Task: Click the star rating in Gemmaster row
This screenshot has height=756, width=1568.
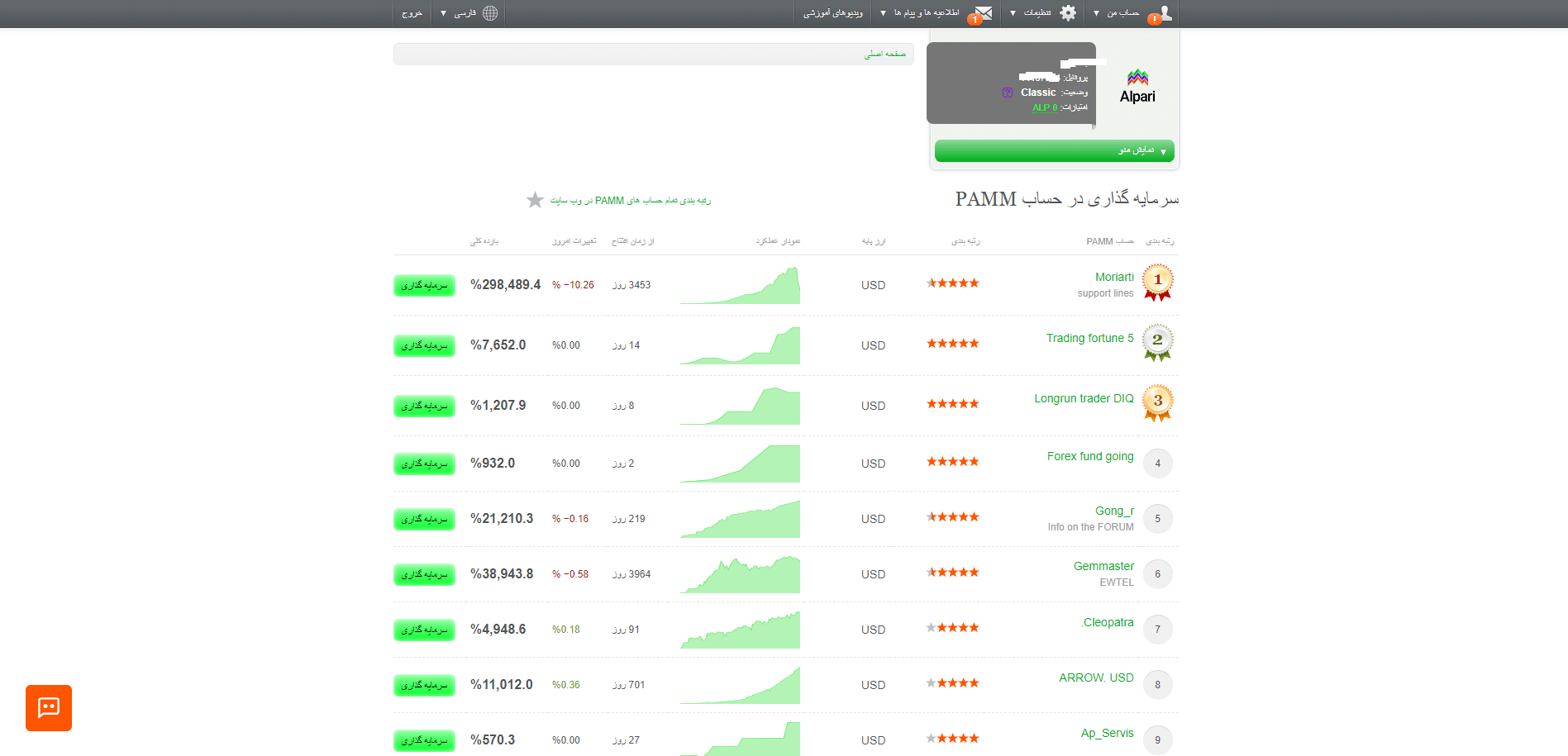Action: point(952,573)
